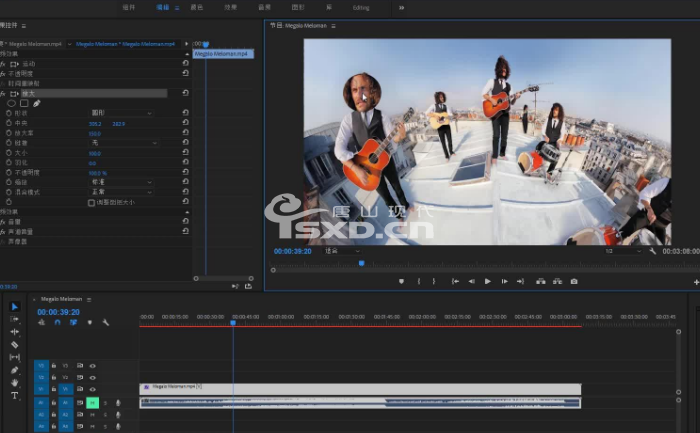Enable the 调整图层大小 checkbox
The height and width of the screenshot is (433, 700).
[92, 203]
